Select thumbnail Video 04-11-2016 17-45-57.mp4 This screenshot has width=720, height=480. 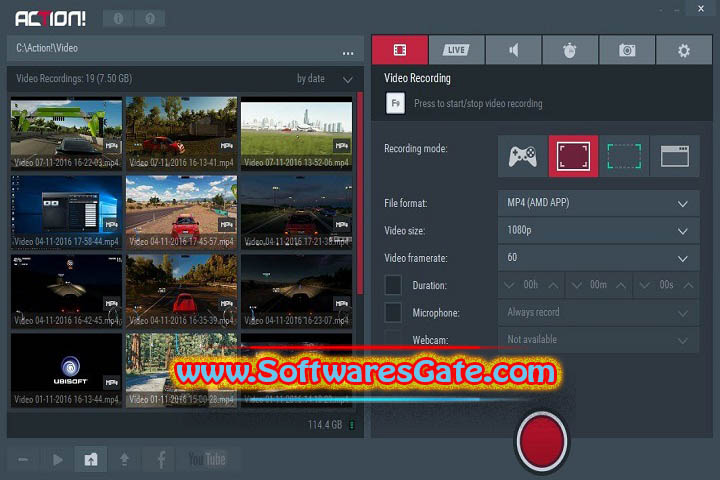pos(181,212)
